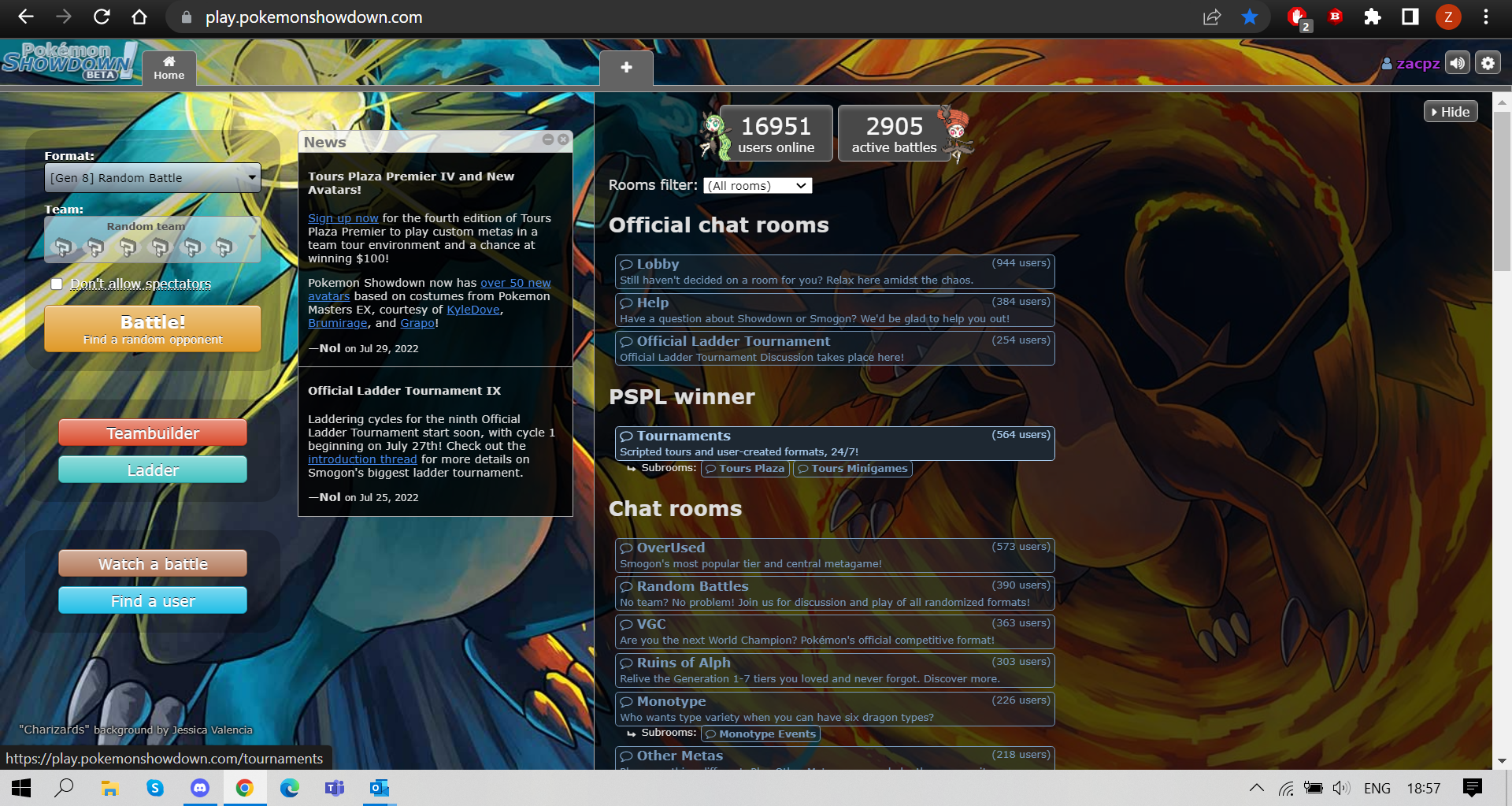The width and height of the screenshot is (1512, 806).
Task: Click the bookmark star icon
Action: tap(1250, 17)
